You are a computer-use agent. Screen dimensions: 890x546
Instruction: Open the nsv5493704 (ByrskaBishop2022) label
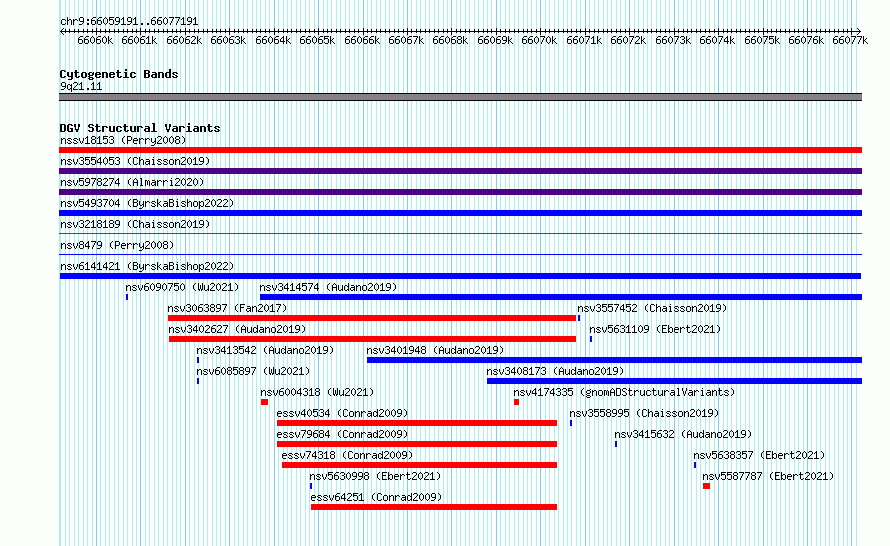pos(147,203)
